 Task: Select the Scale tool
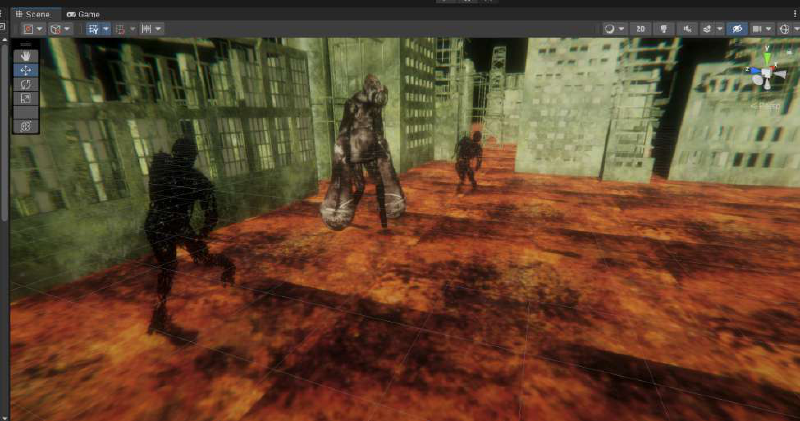tap(26, 98)
